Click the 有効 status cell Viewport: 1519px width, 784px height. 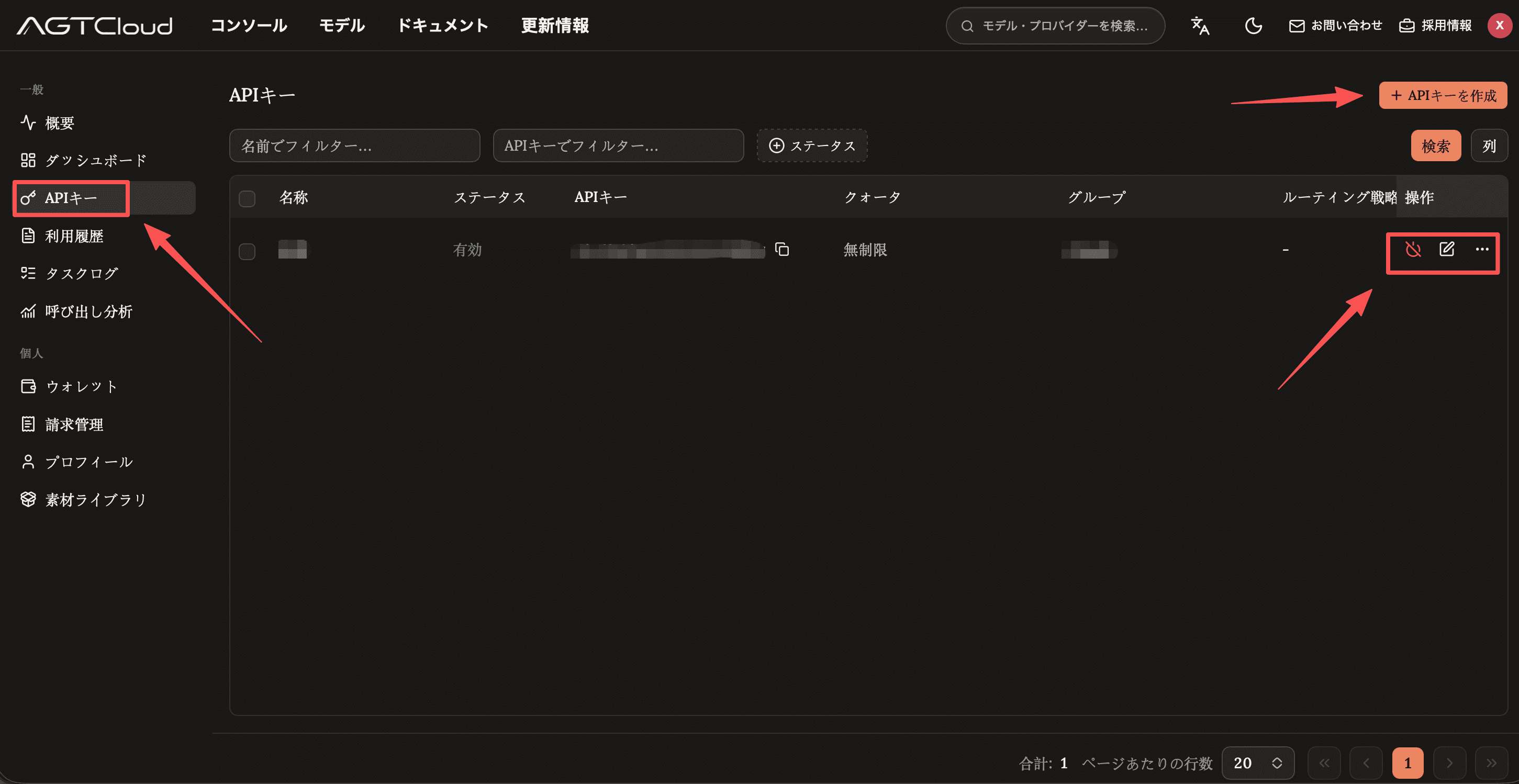coord(467,250)
